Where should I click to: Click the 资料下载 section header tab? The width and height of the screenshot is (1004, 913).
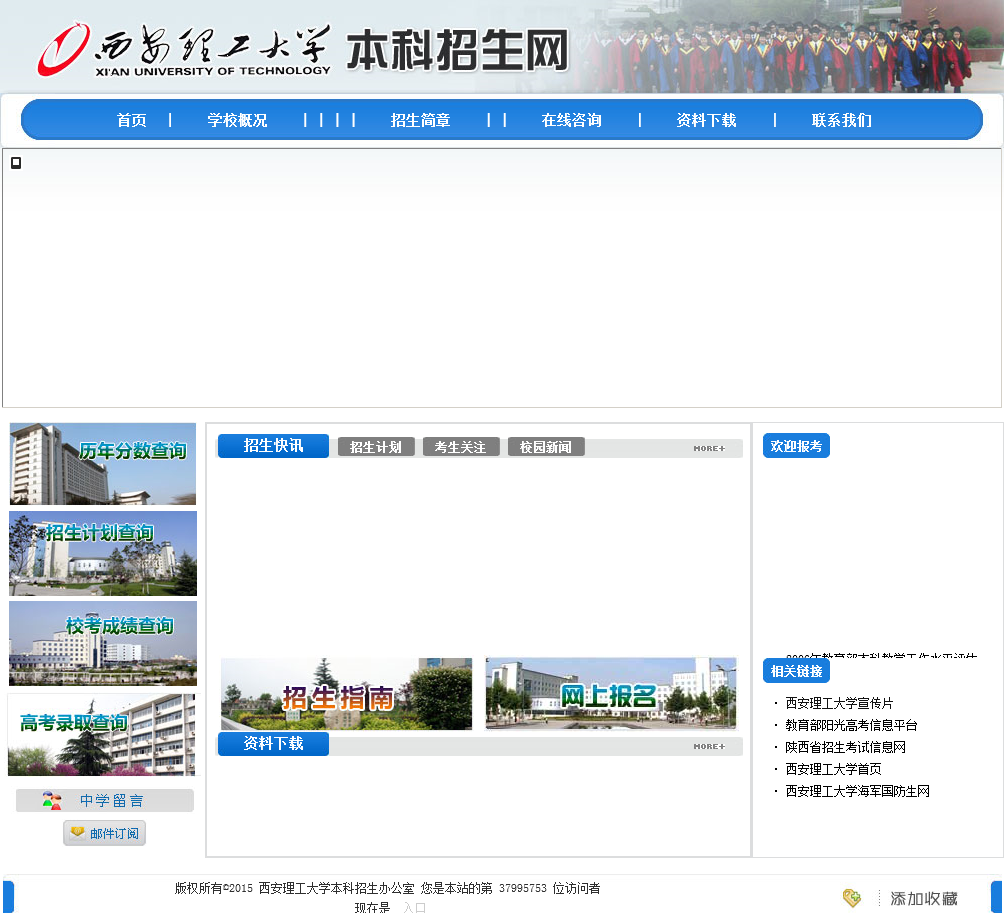click(273, 744)
